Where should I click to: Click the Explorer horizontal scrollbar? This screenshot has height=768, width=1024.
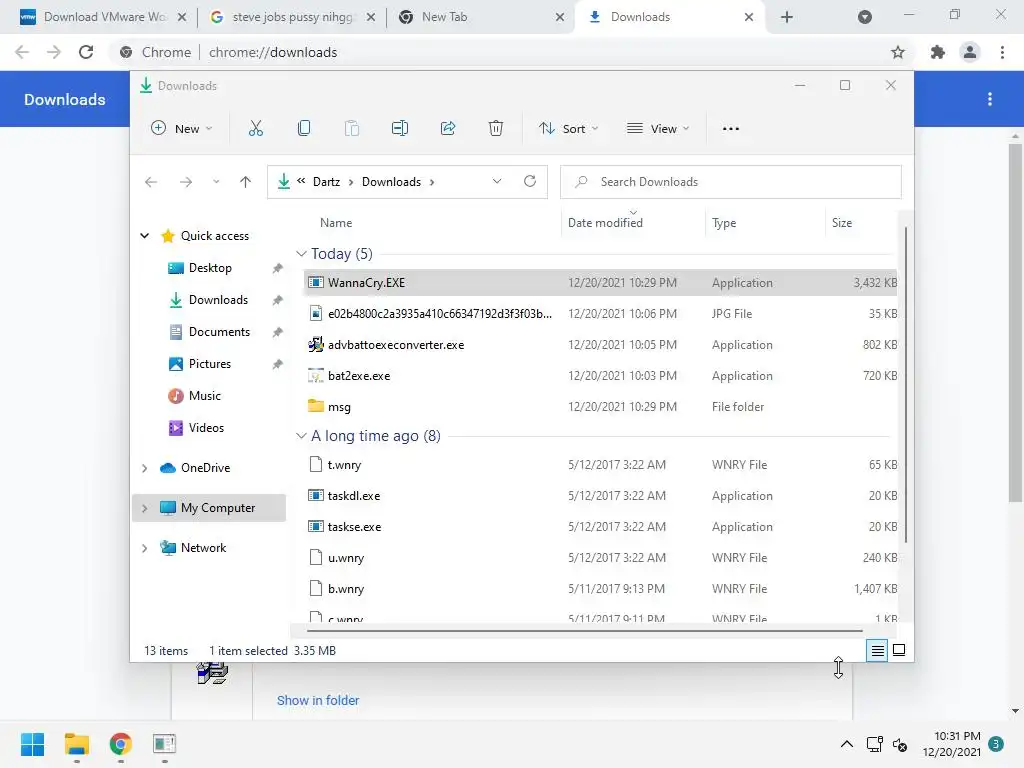tap(584, 631)
